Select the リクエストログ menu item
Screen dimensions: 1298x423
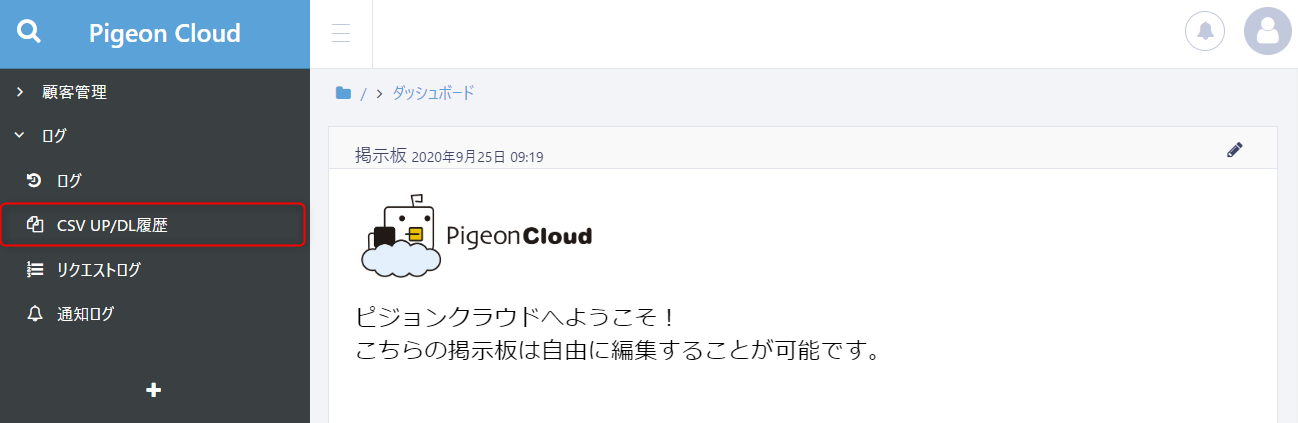click(x=98, y=269)
